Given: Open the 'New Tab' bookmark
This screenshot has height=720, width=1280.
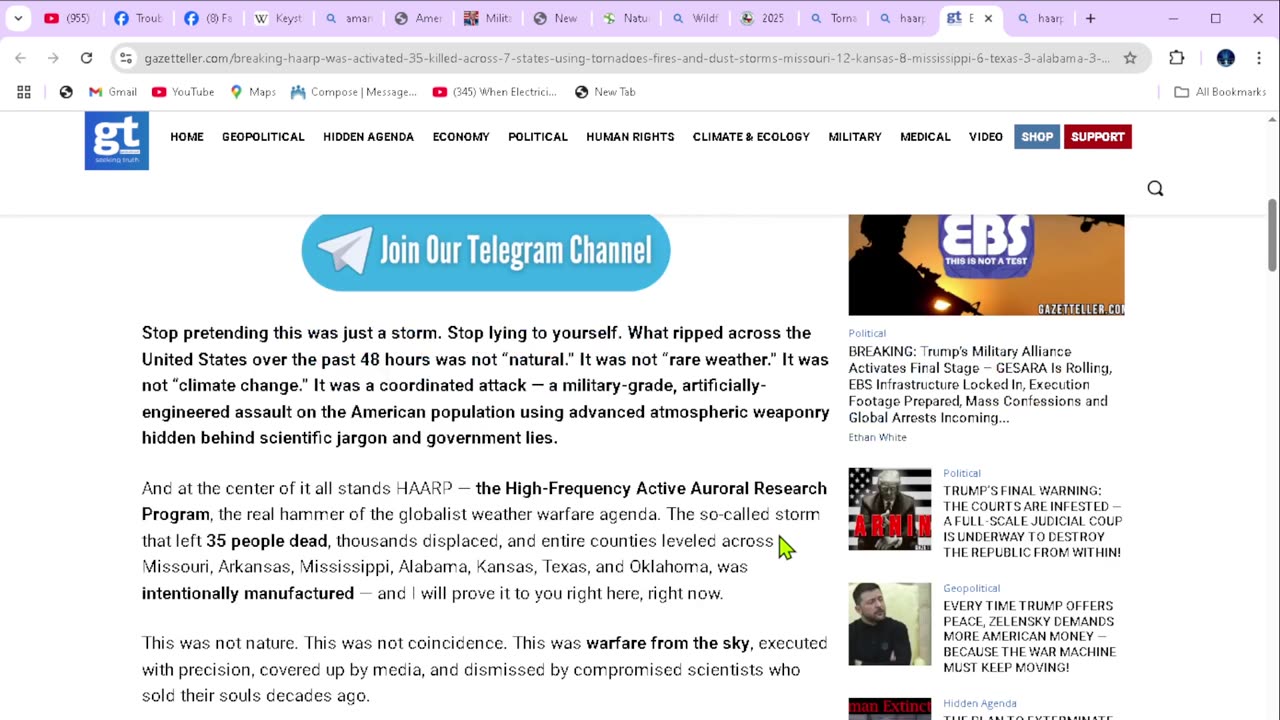Looking at the screenshot, I should click(x=605, y=92).
